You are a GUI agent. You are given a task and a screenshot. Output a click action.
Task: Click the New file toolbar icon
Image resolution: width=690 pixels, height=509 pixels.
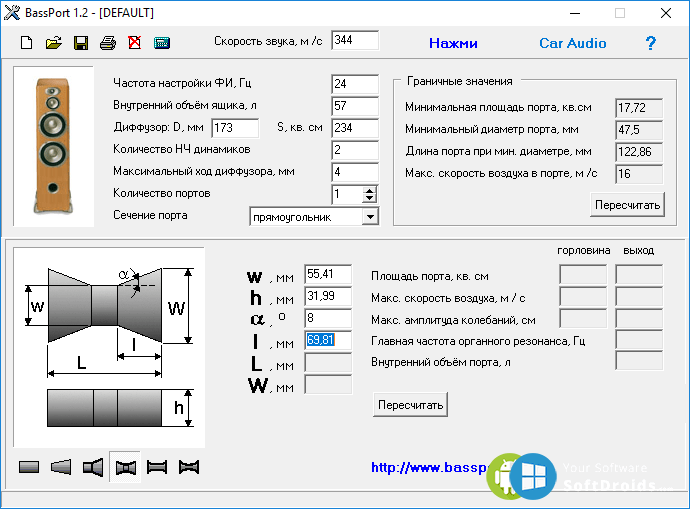[x=27, y=43]
